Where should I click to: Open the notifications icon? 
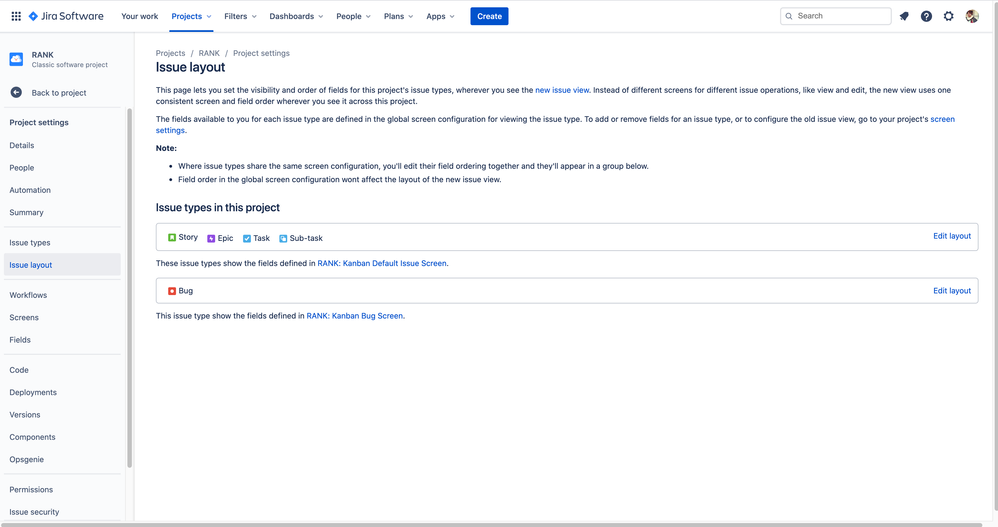click(904, 16)
